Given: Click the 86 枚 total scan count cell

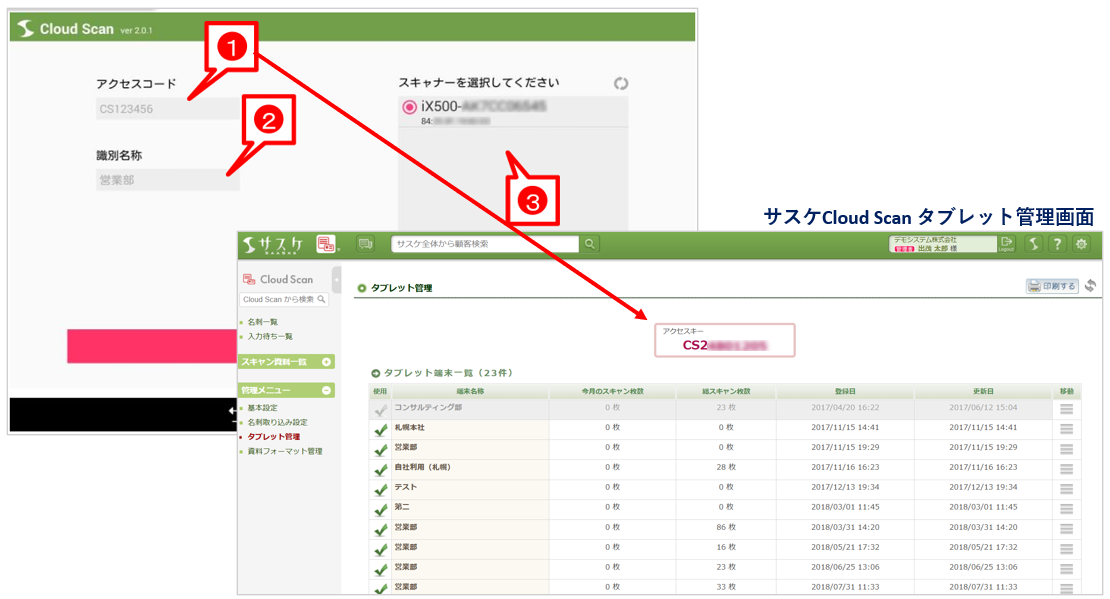Looking at the screenshot, I should [726, 527].
